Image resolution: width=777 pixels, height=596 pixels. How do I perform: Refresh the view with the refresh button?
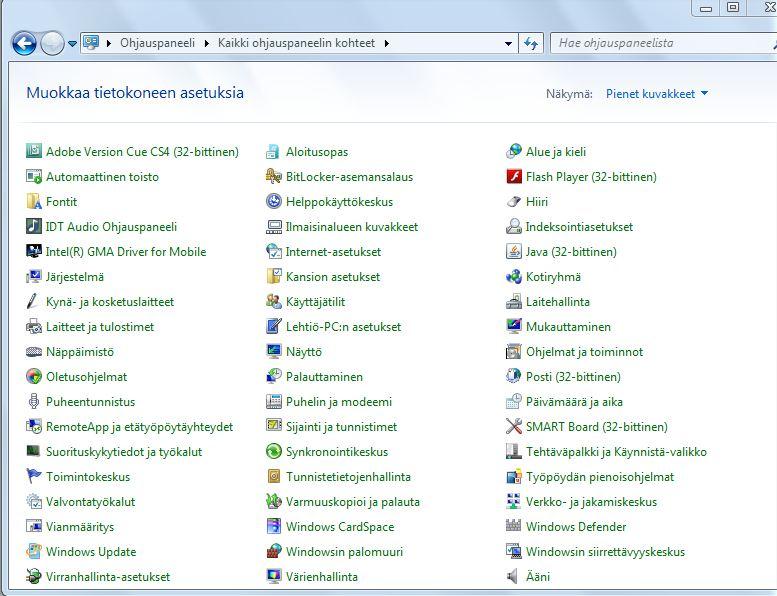531,44
